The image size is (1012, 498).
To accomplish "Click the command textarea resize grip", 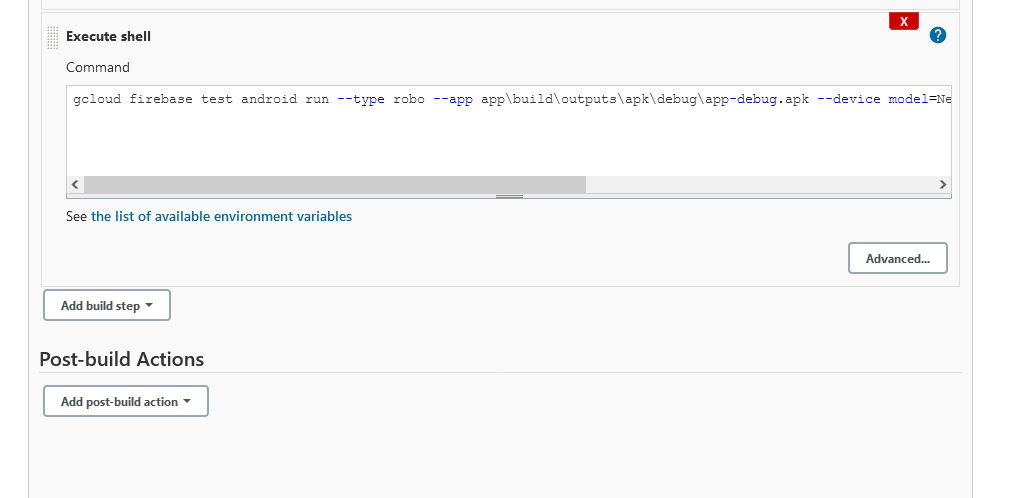I will [509, 196].
